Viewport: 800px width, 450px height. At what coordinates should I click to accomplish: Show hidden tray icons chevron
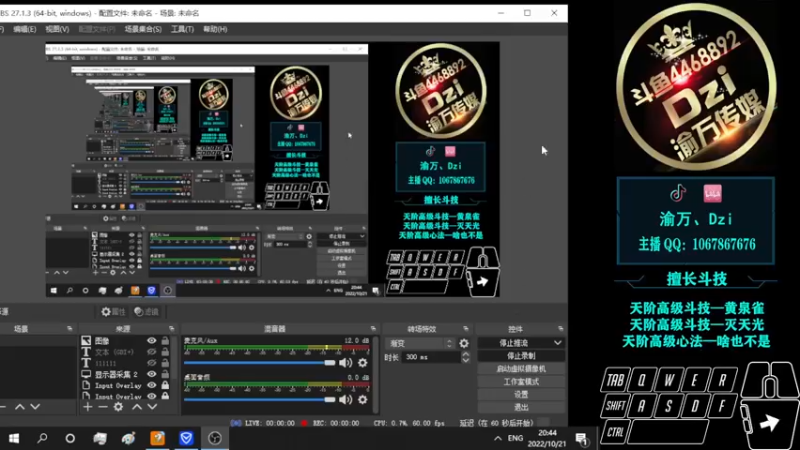tap(497, 438)
